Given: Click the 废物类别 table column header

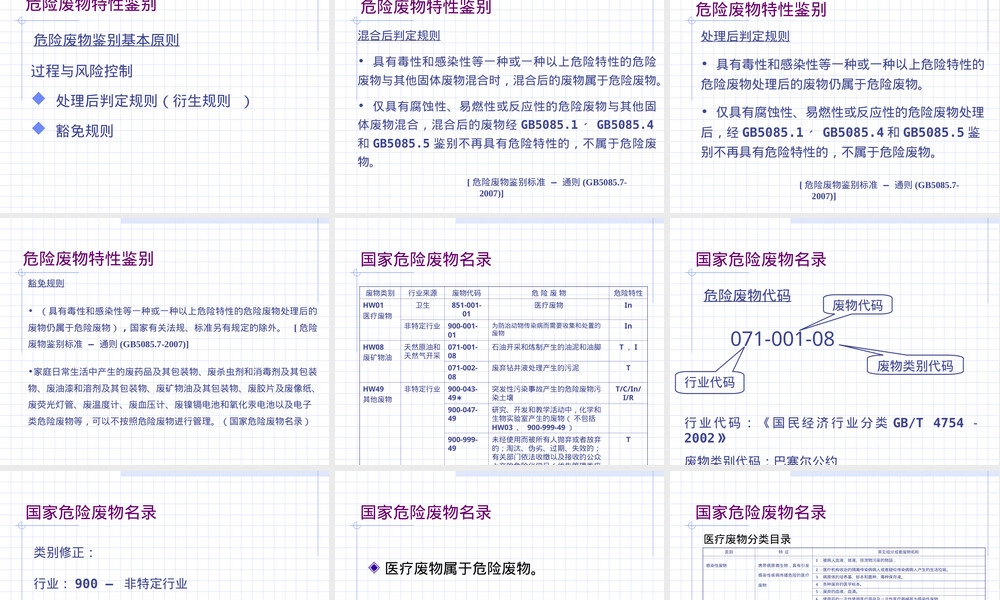Looking at the screenshot, I should pyautogui.click(x=379, y=293).
